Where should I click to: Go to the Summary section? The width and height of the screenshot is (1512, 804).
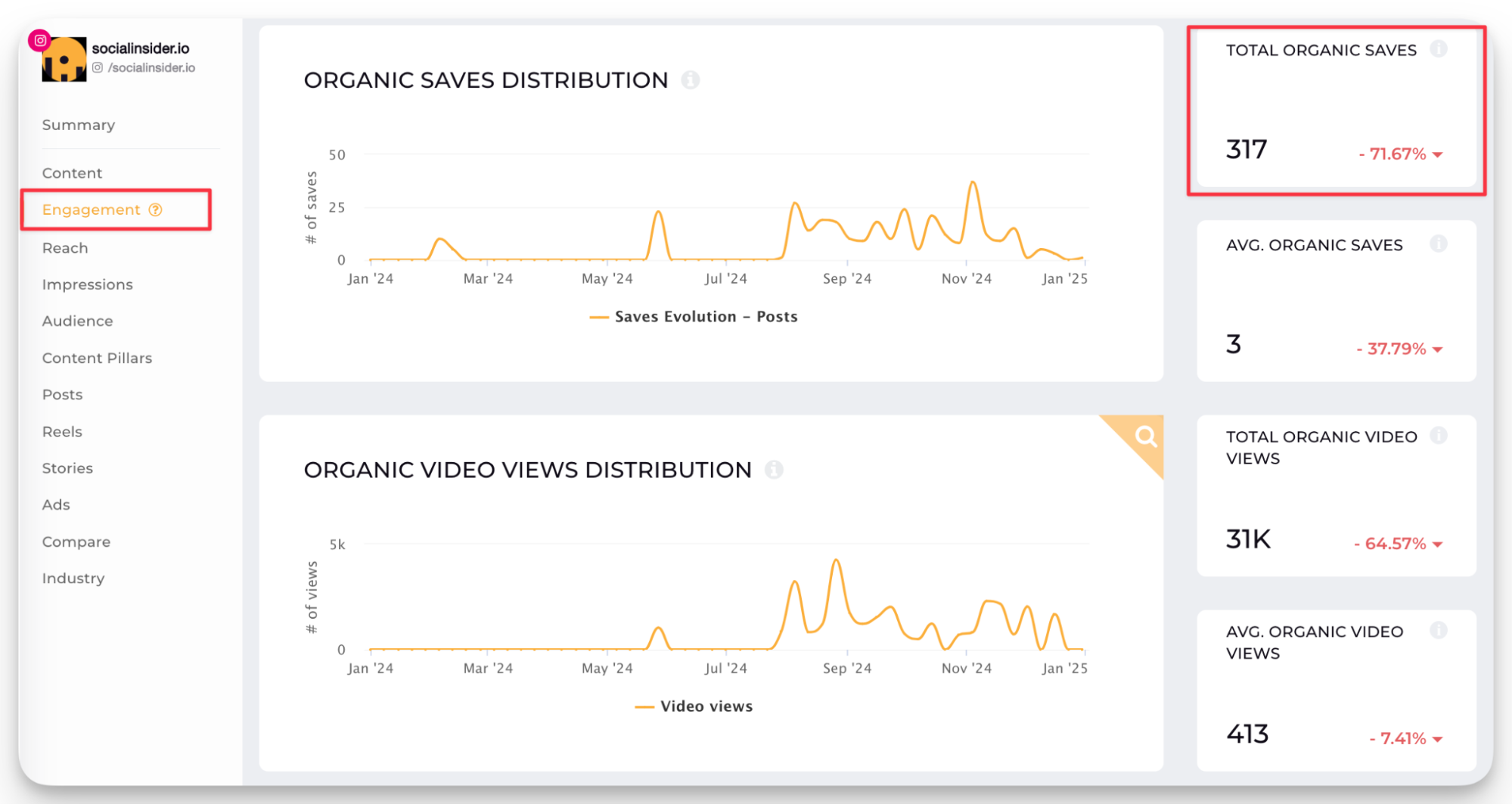pos(79,125)
